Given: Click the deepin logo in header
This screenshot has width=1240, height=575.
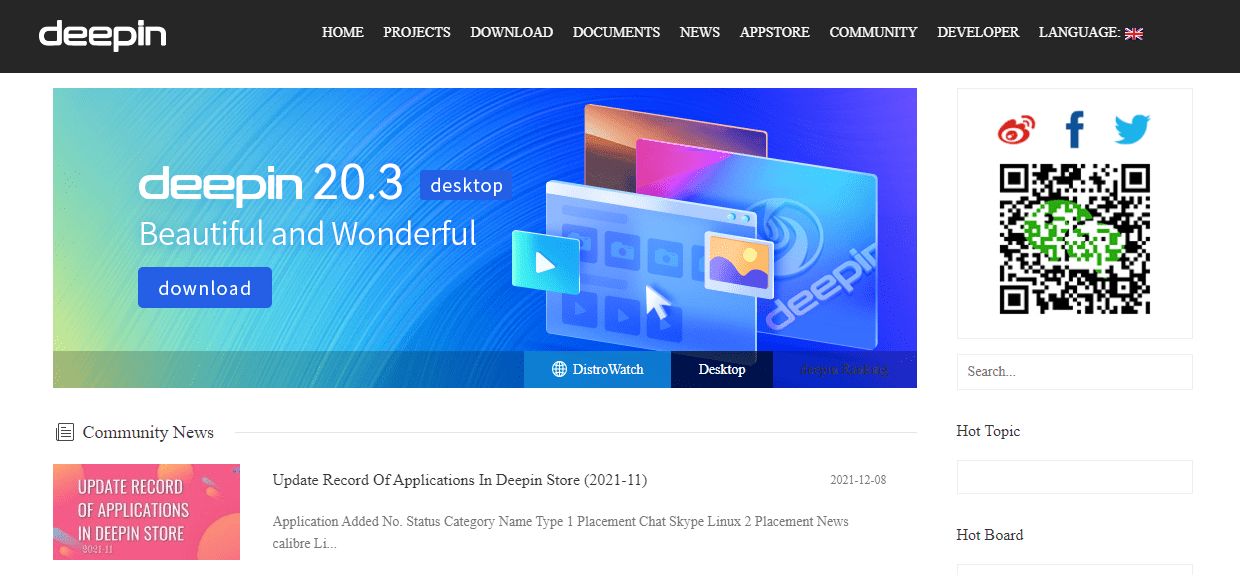Looking at the screenshot, I should pyautogui.click(x=102, y=34).
